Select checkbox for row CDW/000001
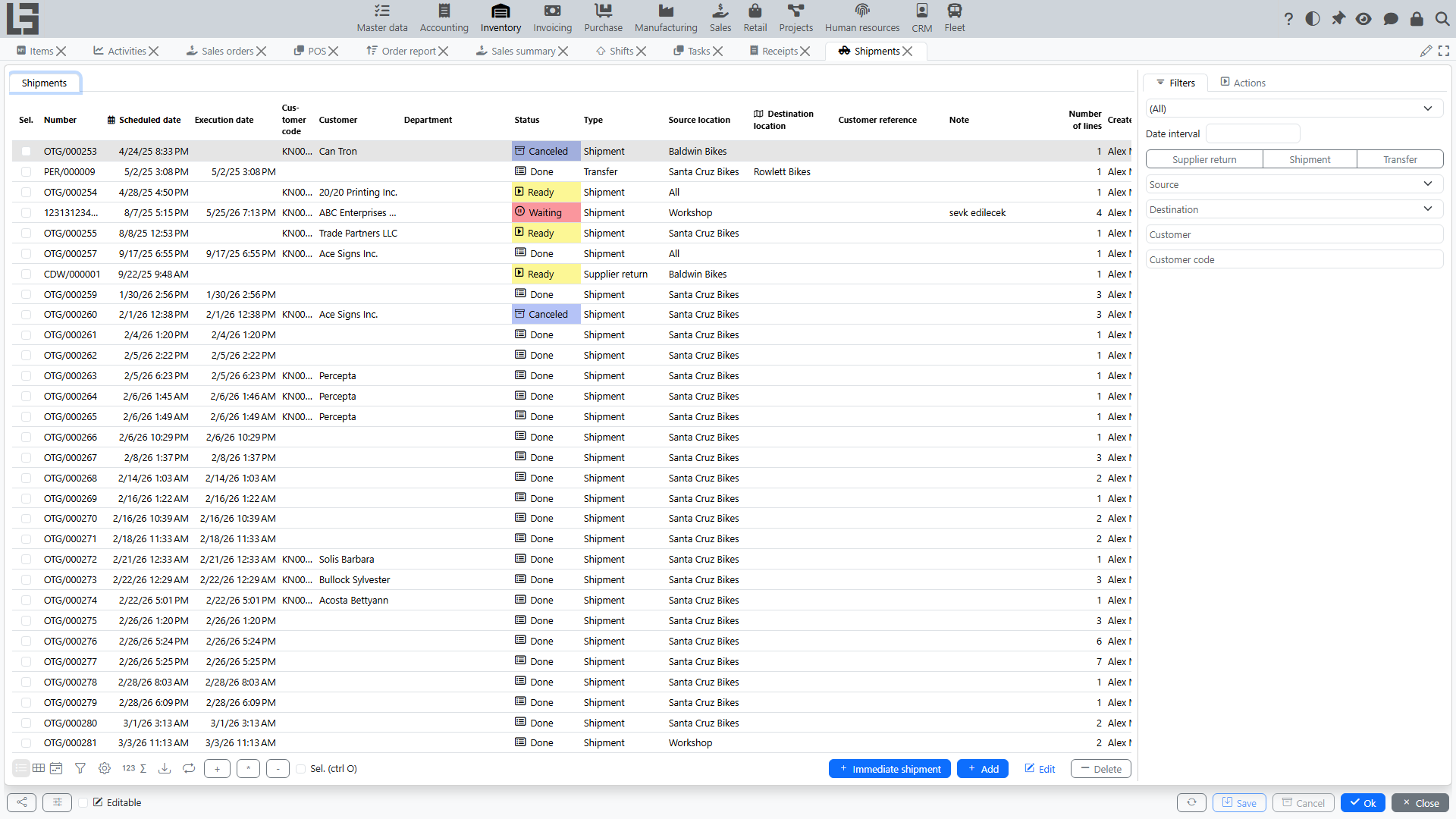 (x=27, y=275)
